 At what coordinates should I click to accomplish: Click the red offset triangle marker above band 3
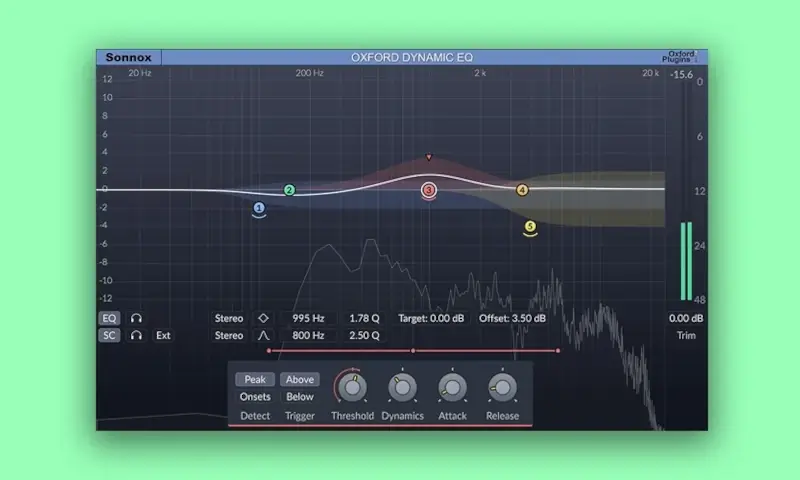coord(429,157)
